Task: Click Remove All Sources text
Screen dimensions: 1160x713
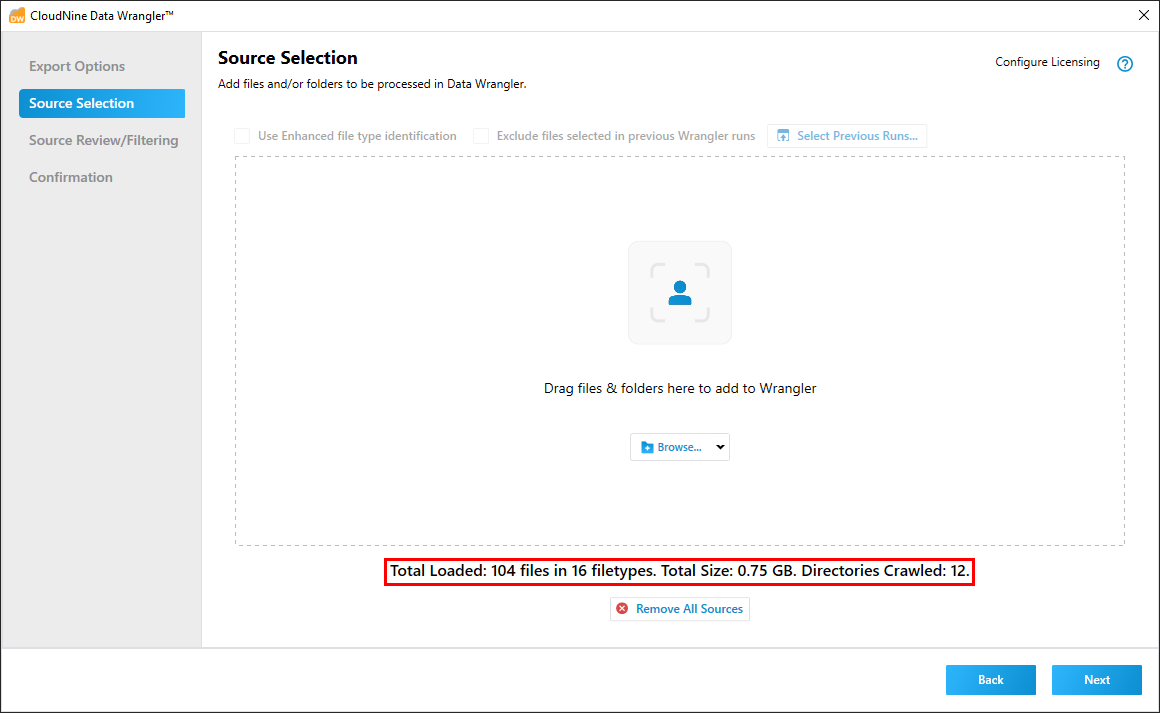Action: click(x=689, y=609)
